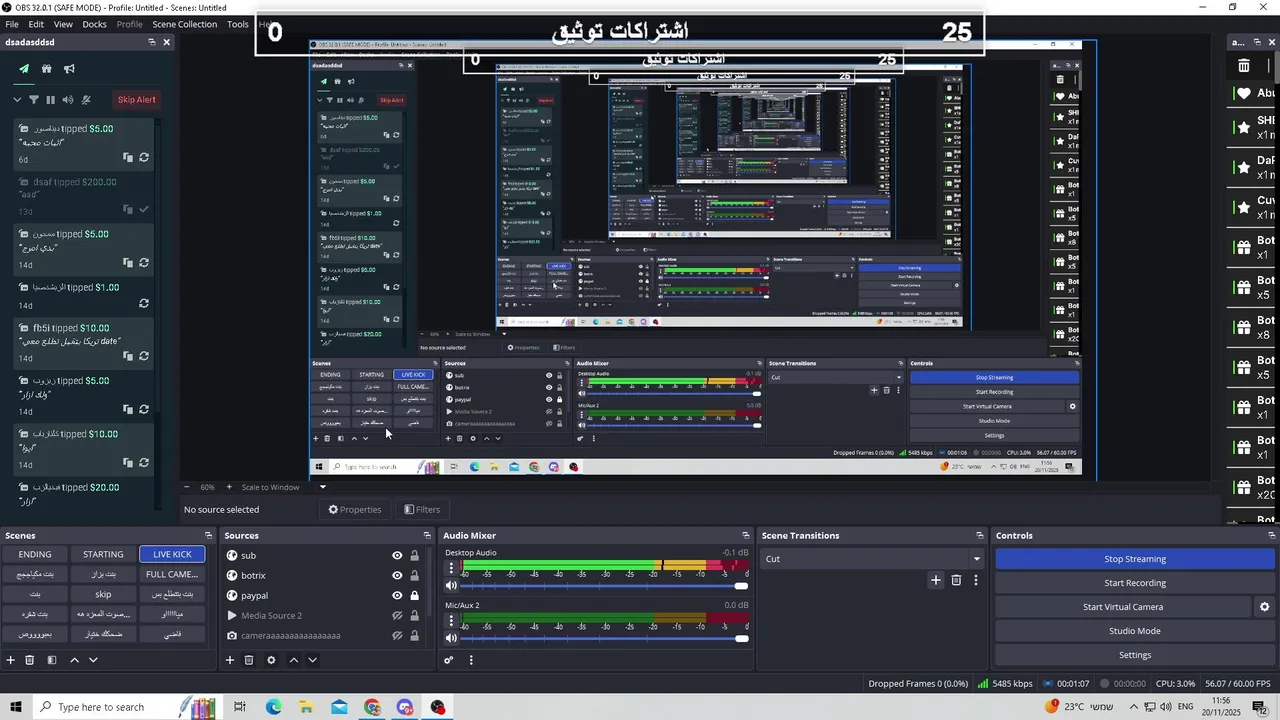Viewport: 1280px width, 720px height.
Task: Remove the scene transition with trash icon
Action: coord(956,580)
